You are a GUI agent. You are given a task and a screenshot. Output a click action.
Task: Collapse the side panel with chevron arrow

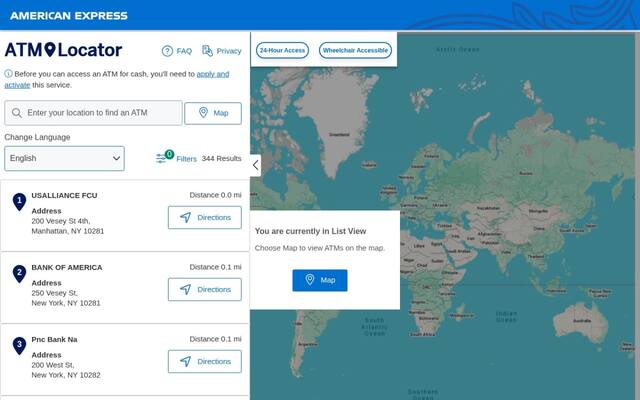[256, 165]
